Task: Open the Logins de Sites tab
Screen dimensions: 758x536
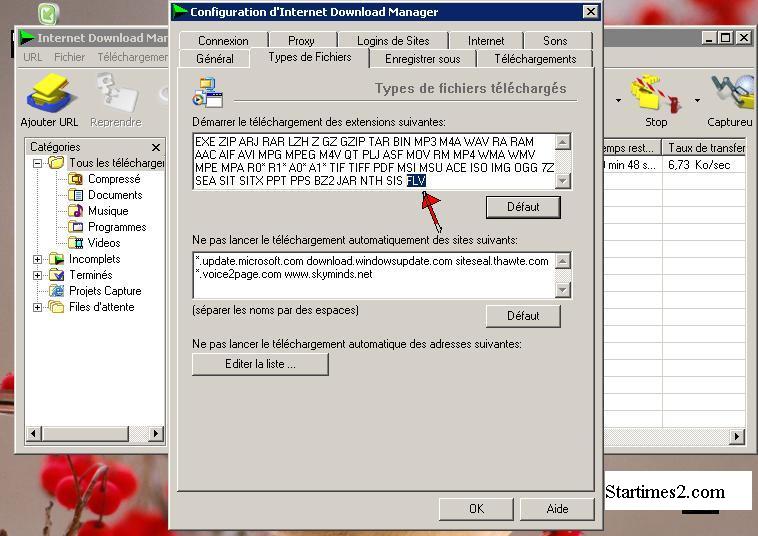Action: (x=393, y=41)
